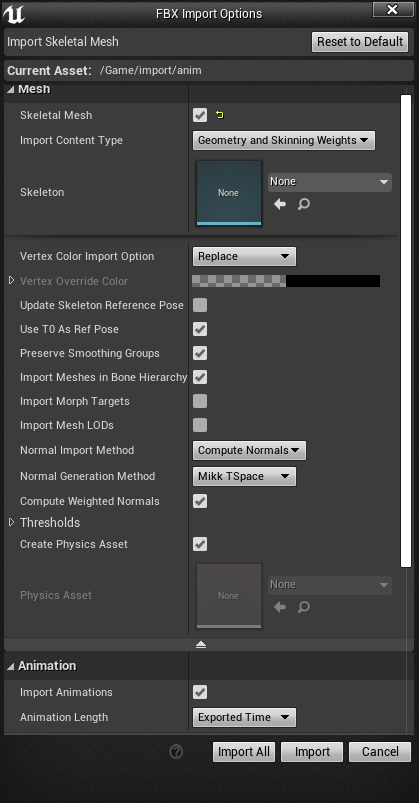Click the Import All button

244,752
